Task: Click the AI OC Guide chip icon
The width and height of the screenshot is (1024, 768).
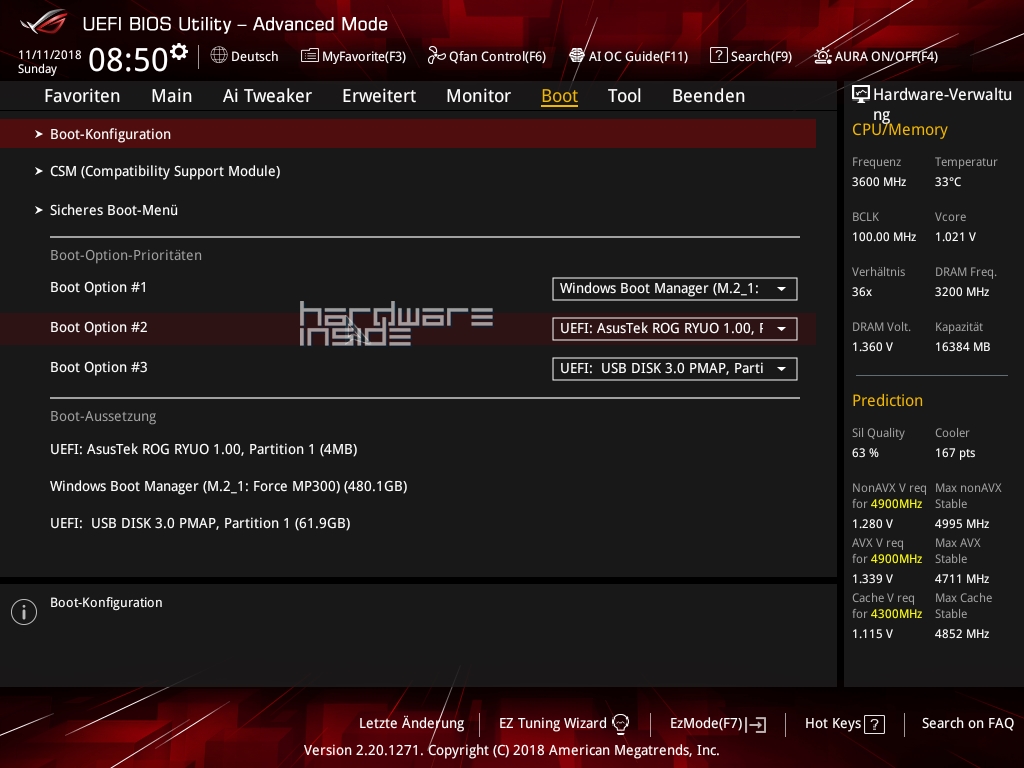Action: (577, 56)
